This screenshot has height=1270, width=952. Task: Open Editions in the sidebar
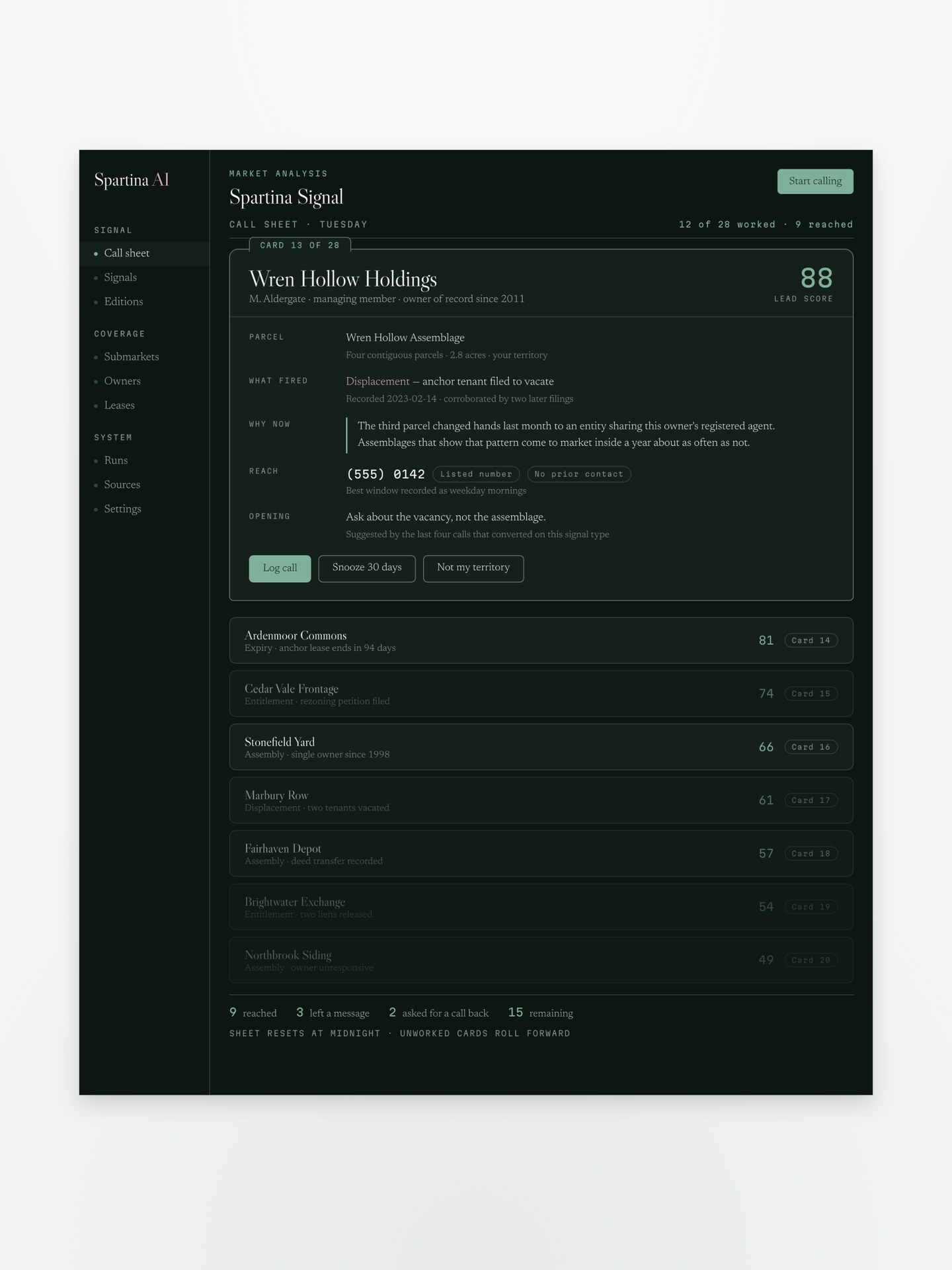(x=145, y=302)
